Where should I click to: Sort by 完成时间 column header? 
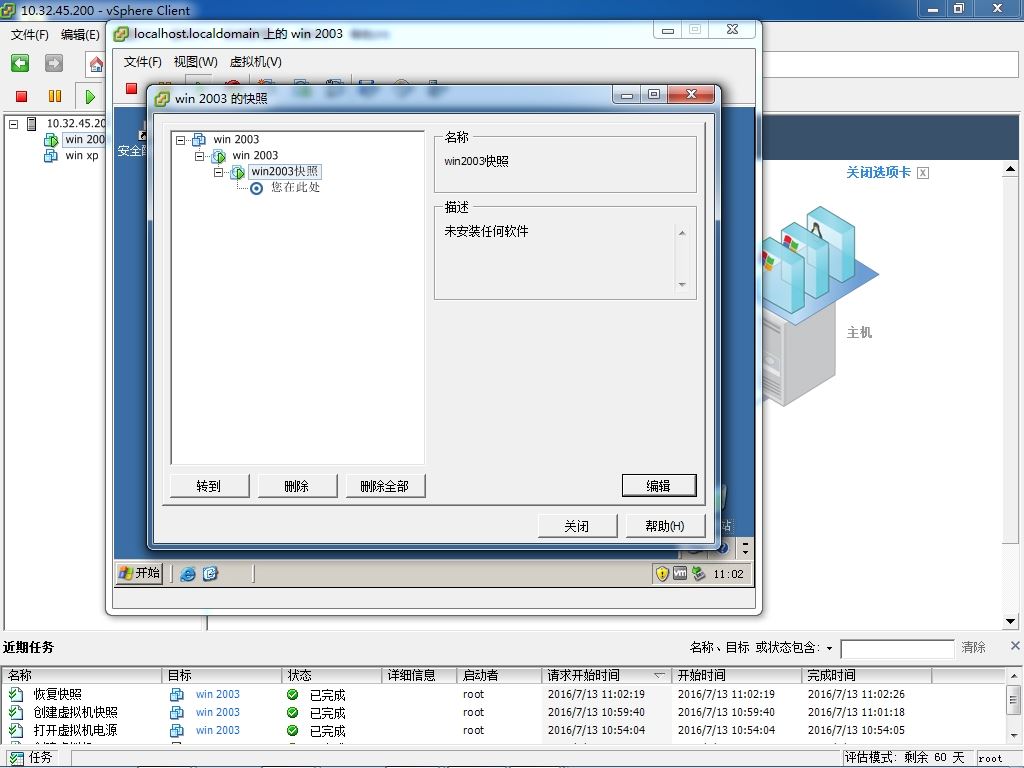tap(866, 675)
